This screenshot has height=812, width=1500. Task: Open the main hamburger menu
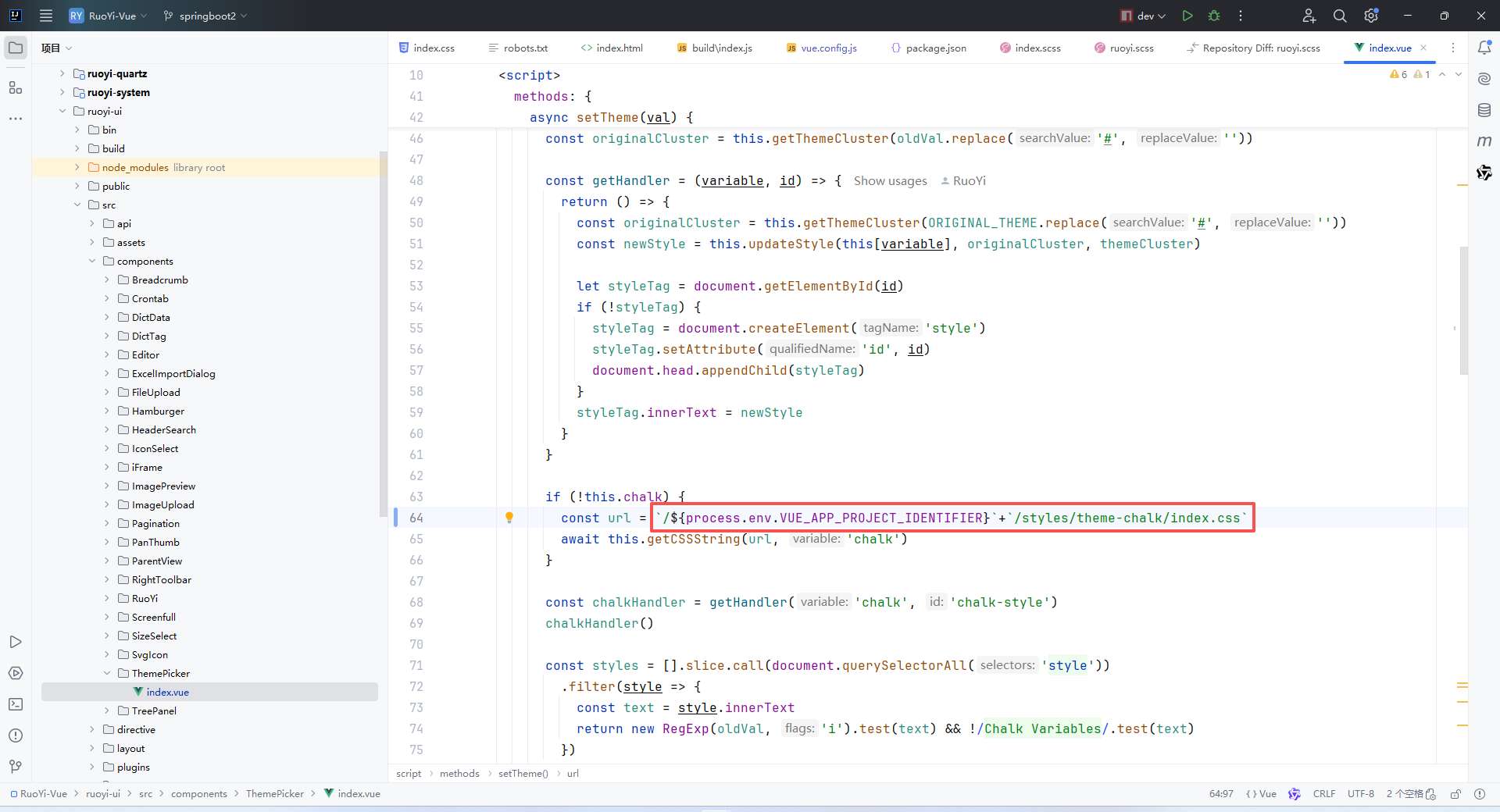coord(46,16)
